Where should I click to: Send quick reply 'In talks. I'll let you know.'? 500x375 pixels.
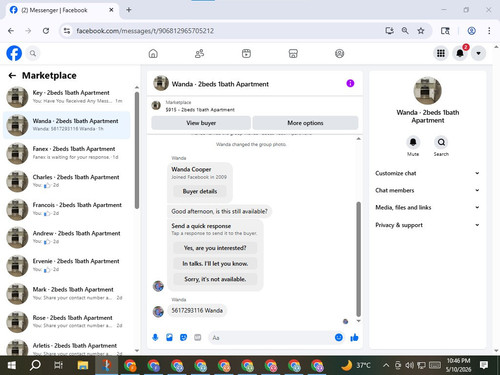tap(215, 264)
